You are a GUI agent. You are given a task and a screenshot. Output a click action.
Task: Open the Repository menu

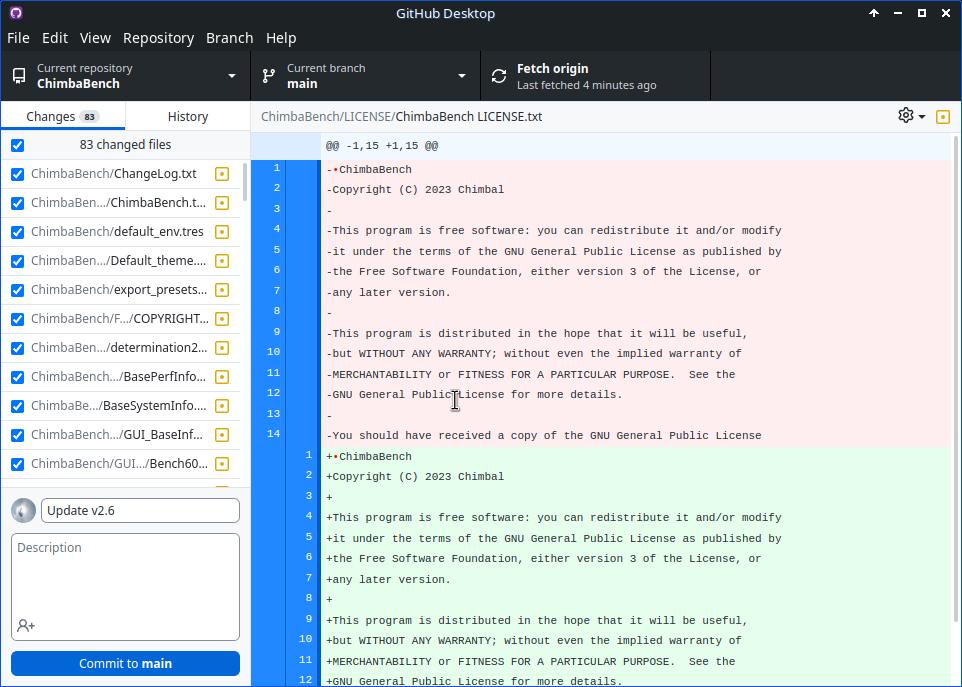(158, 38)
